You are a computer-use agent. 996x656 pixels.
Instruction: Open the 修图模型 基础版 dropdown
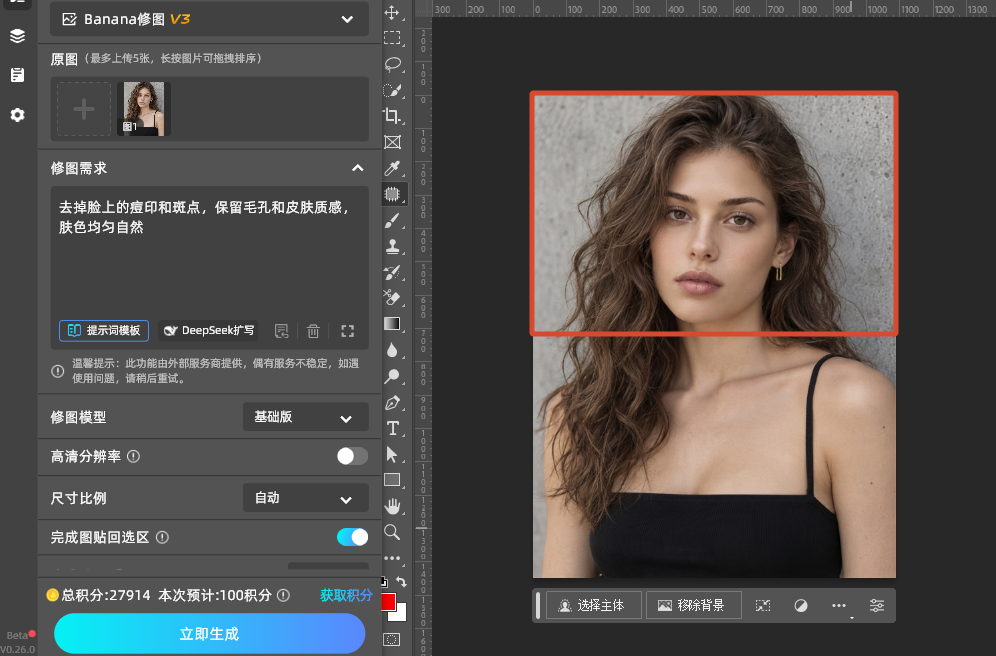(x=306, y=417)
